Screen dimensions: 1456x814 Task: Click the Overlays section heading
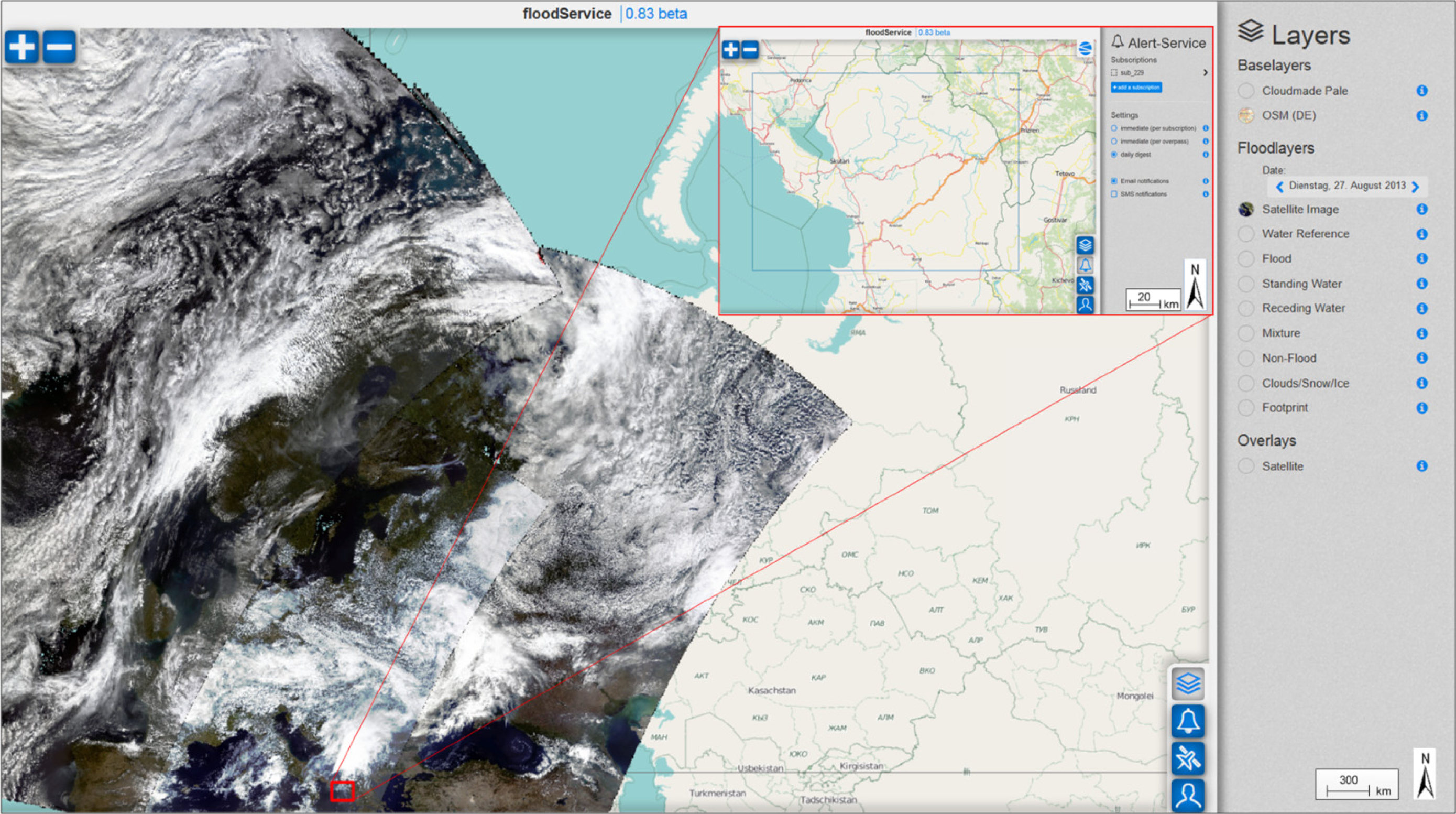click(1267, 440)
